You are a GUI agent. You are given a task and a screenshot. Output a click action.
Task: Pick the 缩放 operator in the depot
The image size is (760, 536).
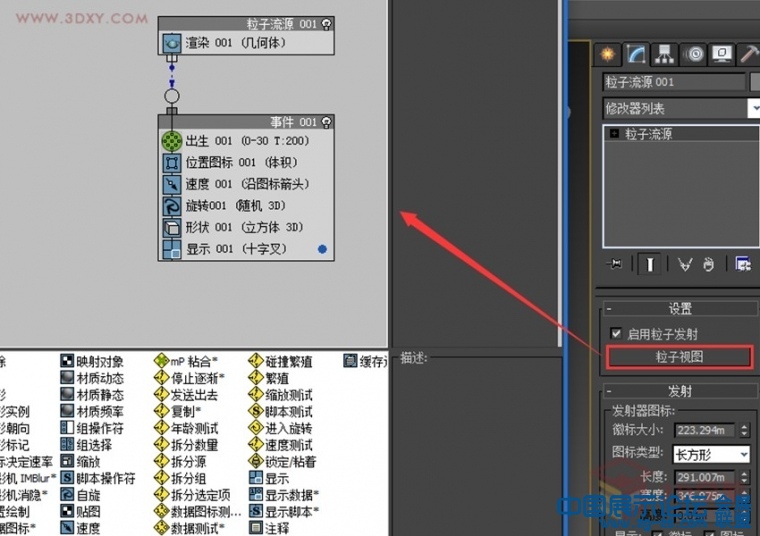[80, 461]
